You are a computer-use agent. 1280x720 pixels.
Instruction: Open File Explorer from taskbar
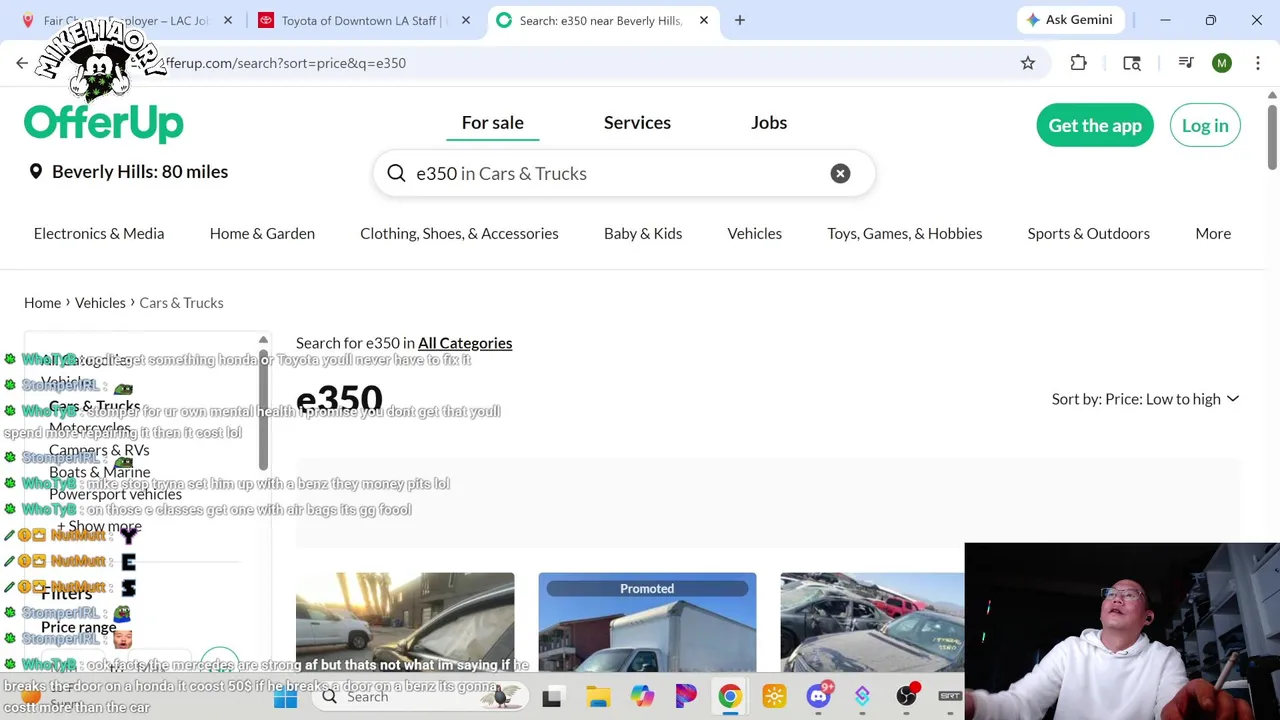(x=598, y=696)
